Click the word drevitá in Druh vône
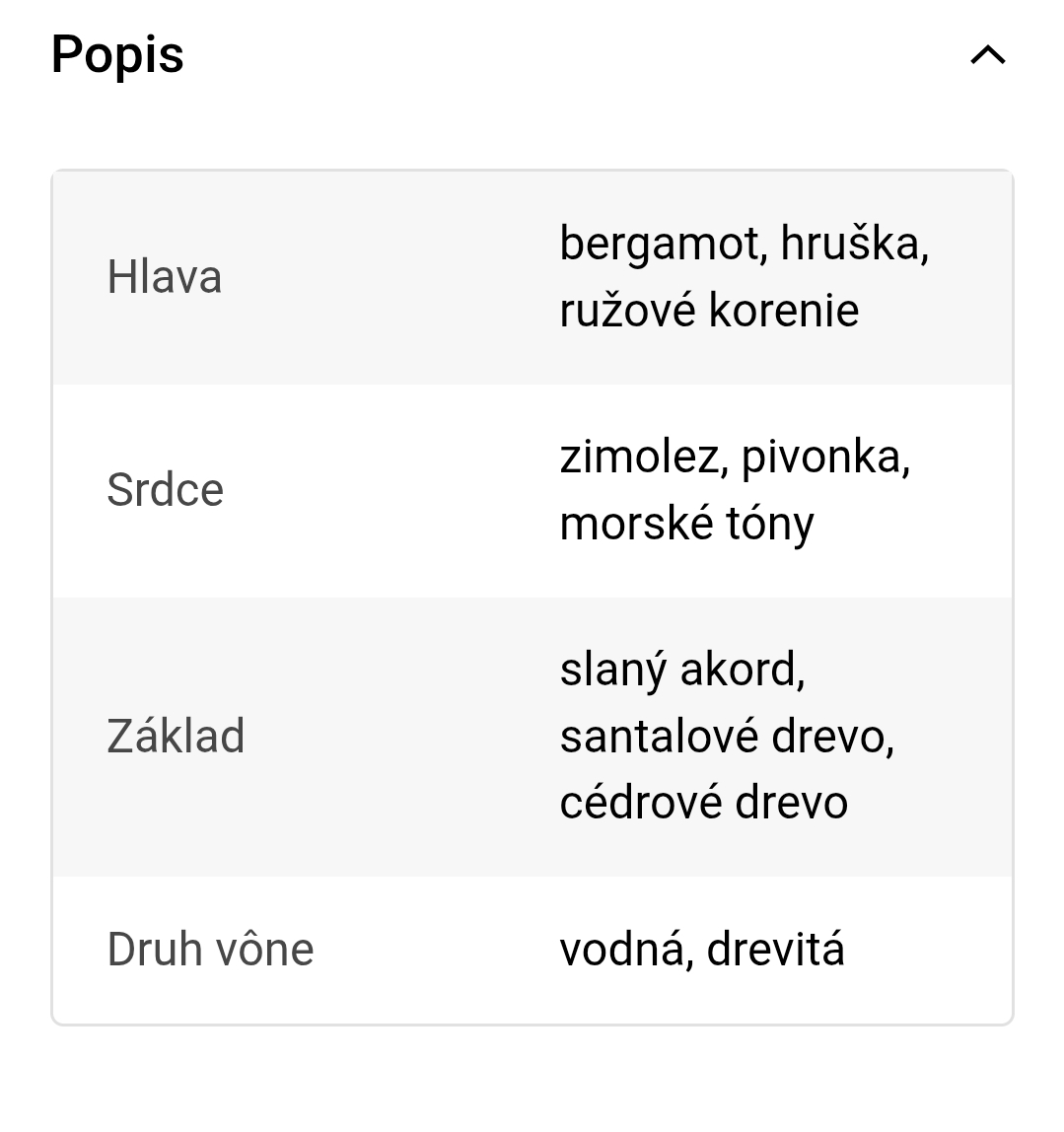This screenshot has width=1064, height=1132. [x=776, y=950]
